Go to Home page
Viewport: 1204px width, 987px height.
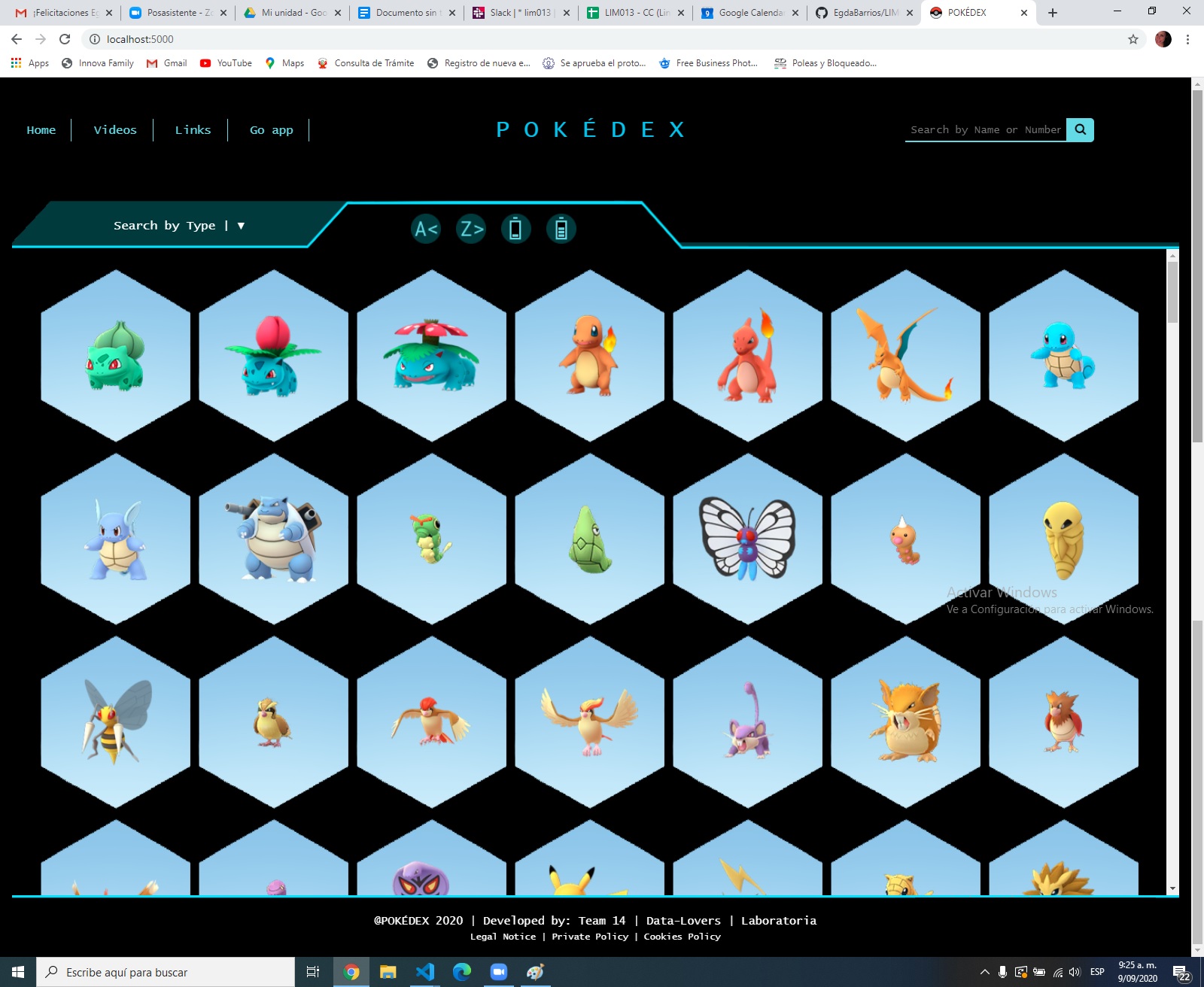pos(41,130)
